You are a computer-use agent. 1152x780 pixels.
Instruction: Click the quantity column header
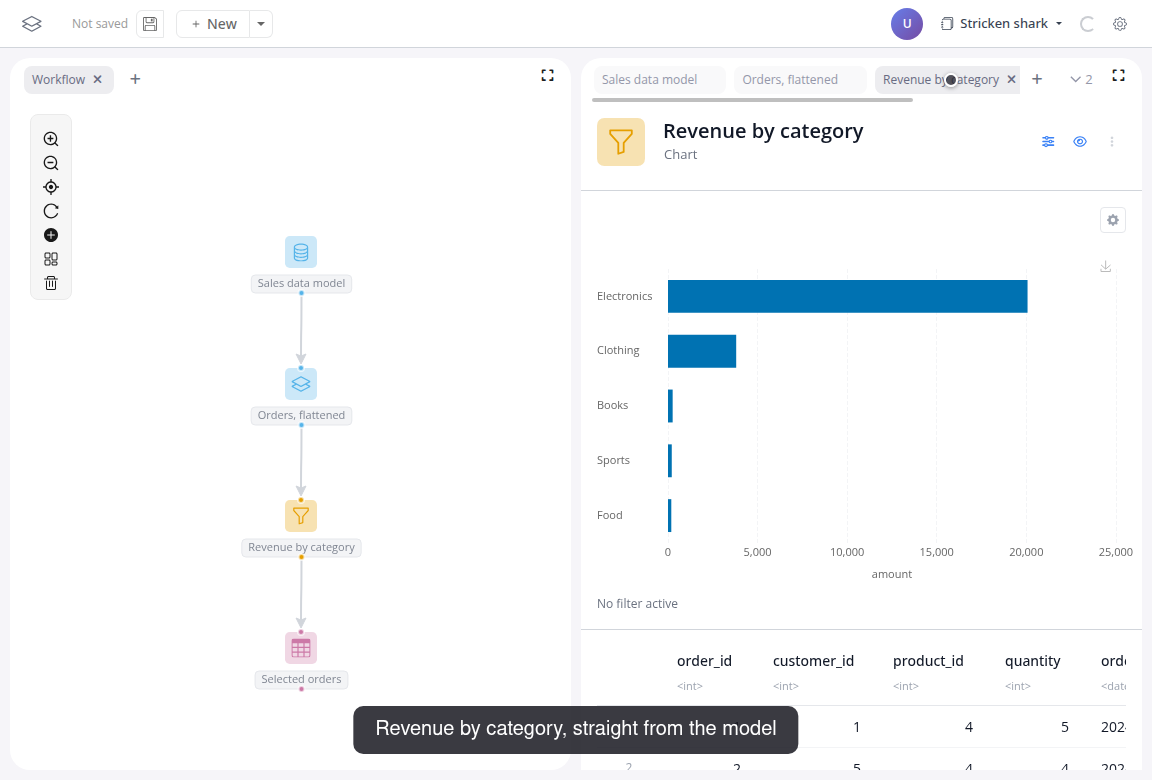click(1032, 661)
